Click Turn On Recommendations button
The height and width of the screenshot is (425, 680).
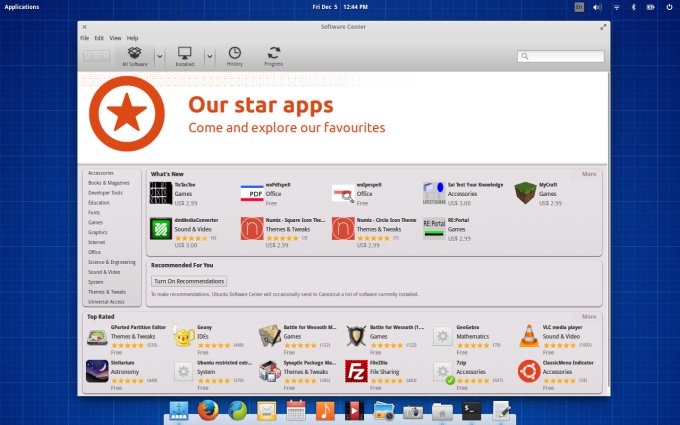tap(188, 281)
